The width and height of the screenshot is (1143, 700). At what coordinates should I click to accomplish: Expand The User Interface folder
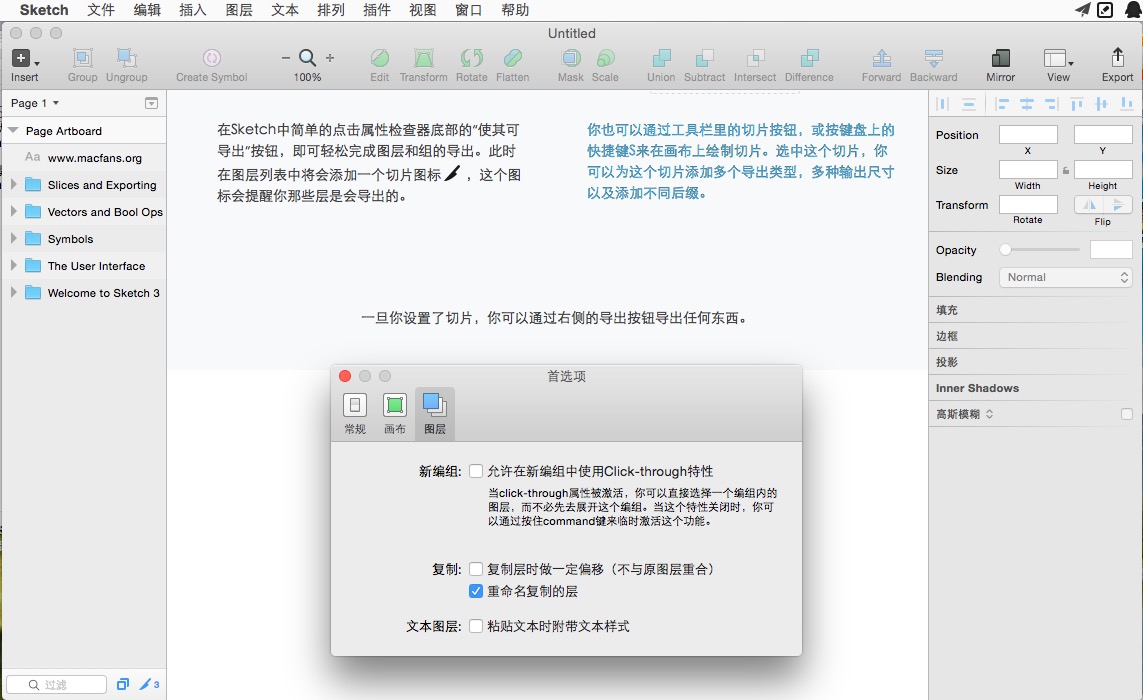coord(13,265)
